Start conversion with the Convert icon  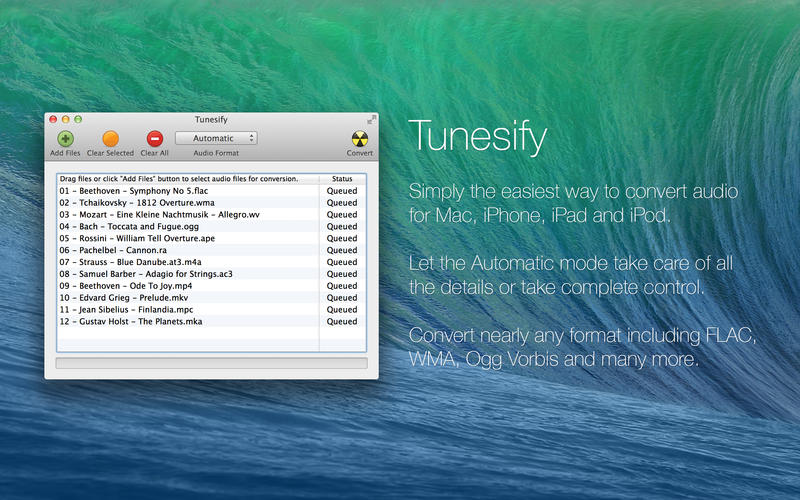point(360,138)
